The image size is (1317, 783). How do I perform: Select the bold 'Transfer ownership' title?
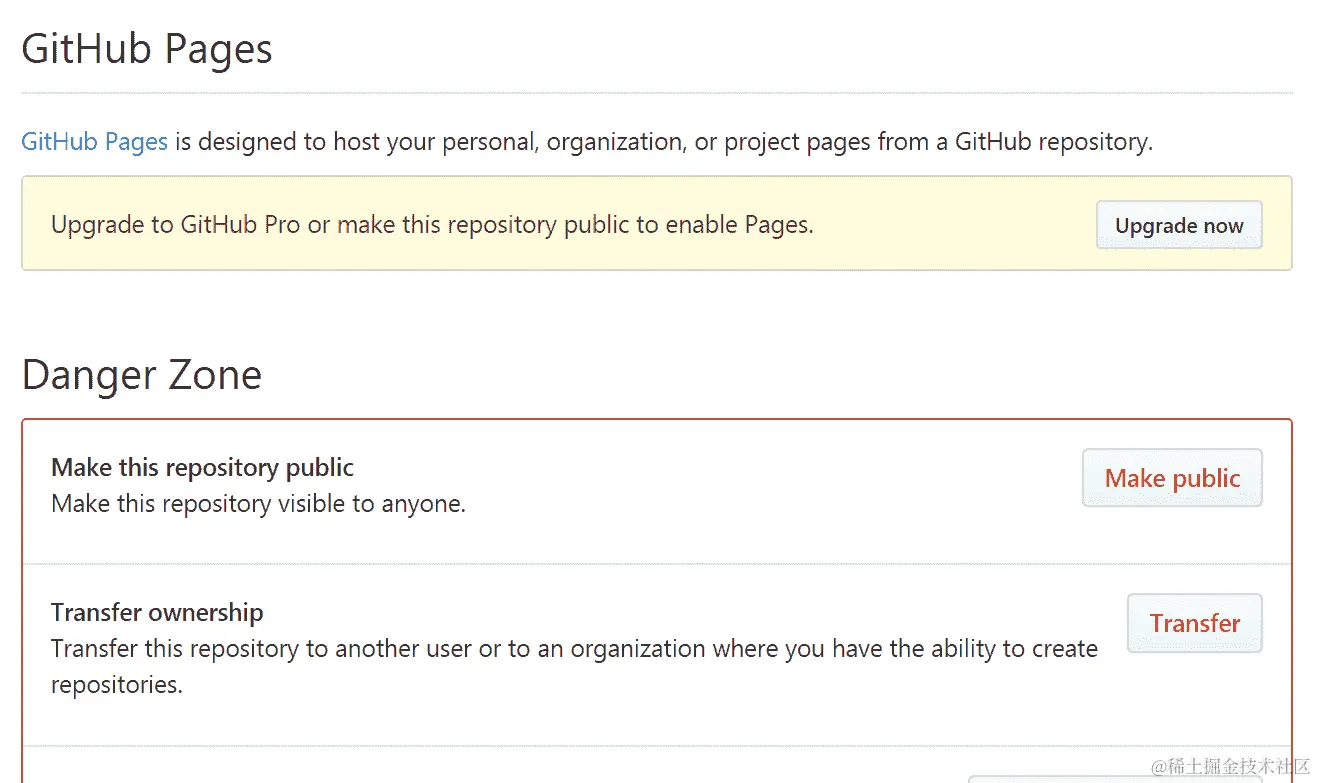coord(157,612)
